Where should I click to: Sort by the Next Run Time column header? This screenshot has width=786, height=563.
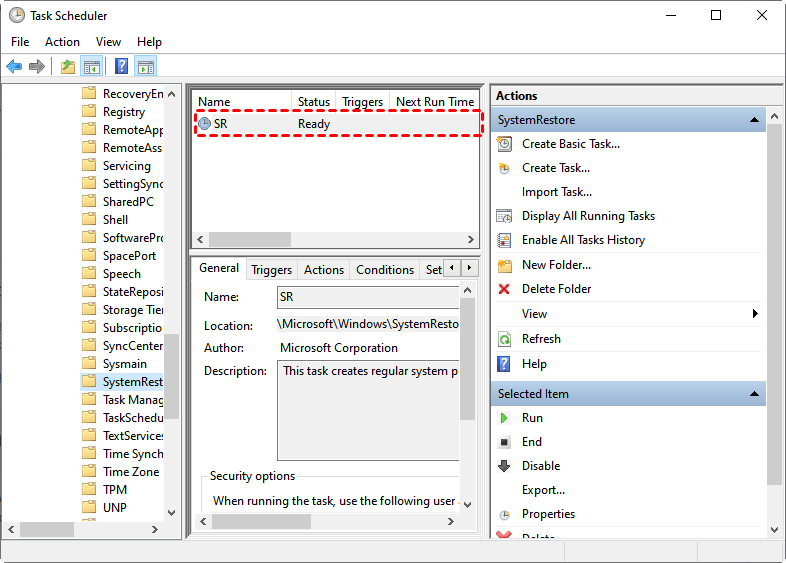tap(435, 102)
